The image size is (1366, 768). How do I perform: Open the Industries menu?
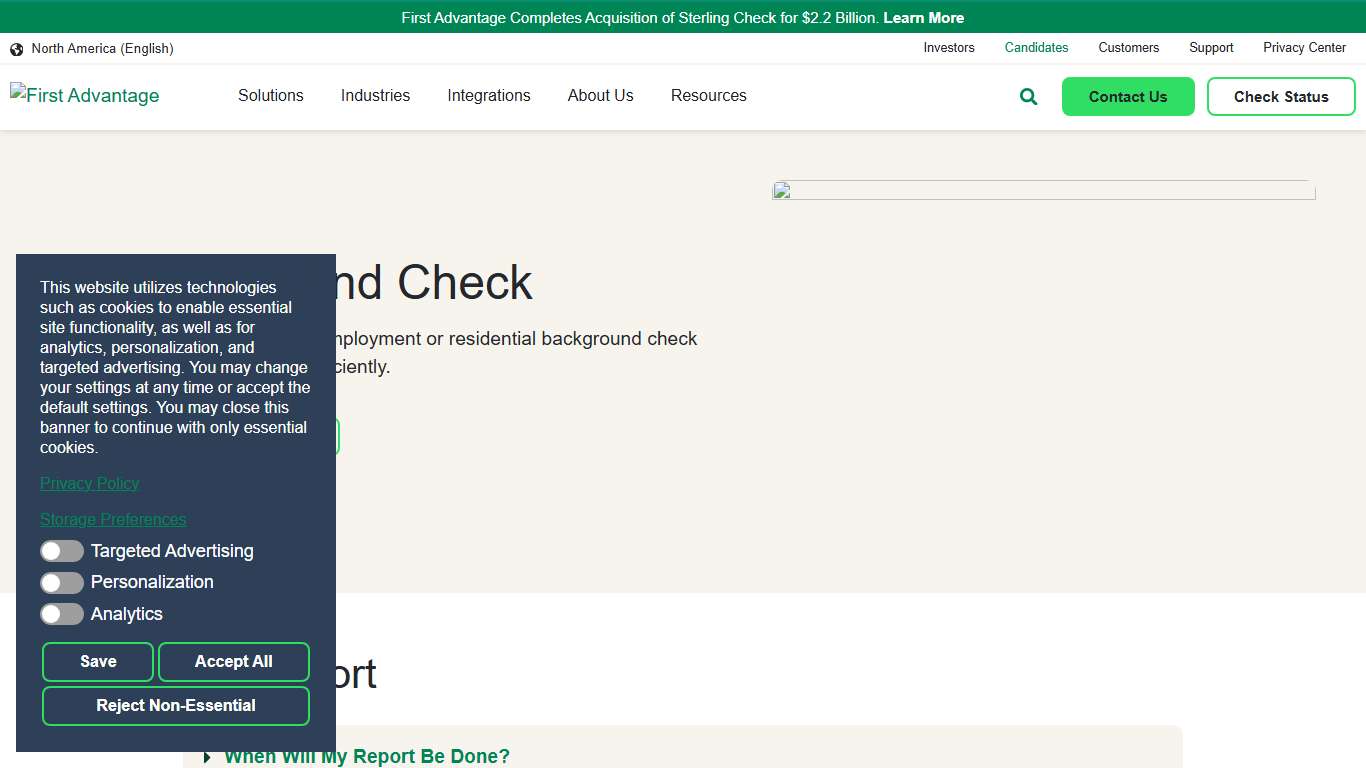click(x=375, y=95)
